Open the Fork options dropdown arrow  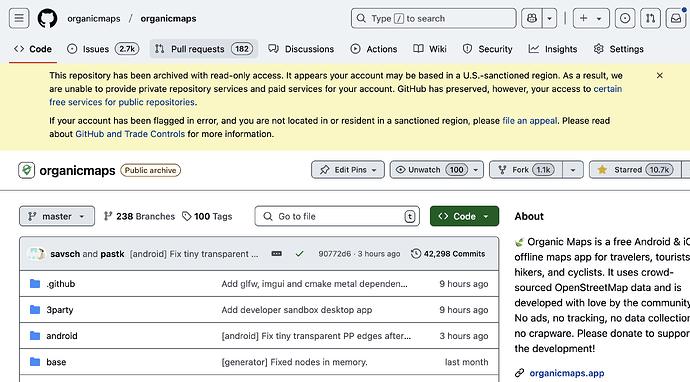pos(573,170)
